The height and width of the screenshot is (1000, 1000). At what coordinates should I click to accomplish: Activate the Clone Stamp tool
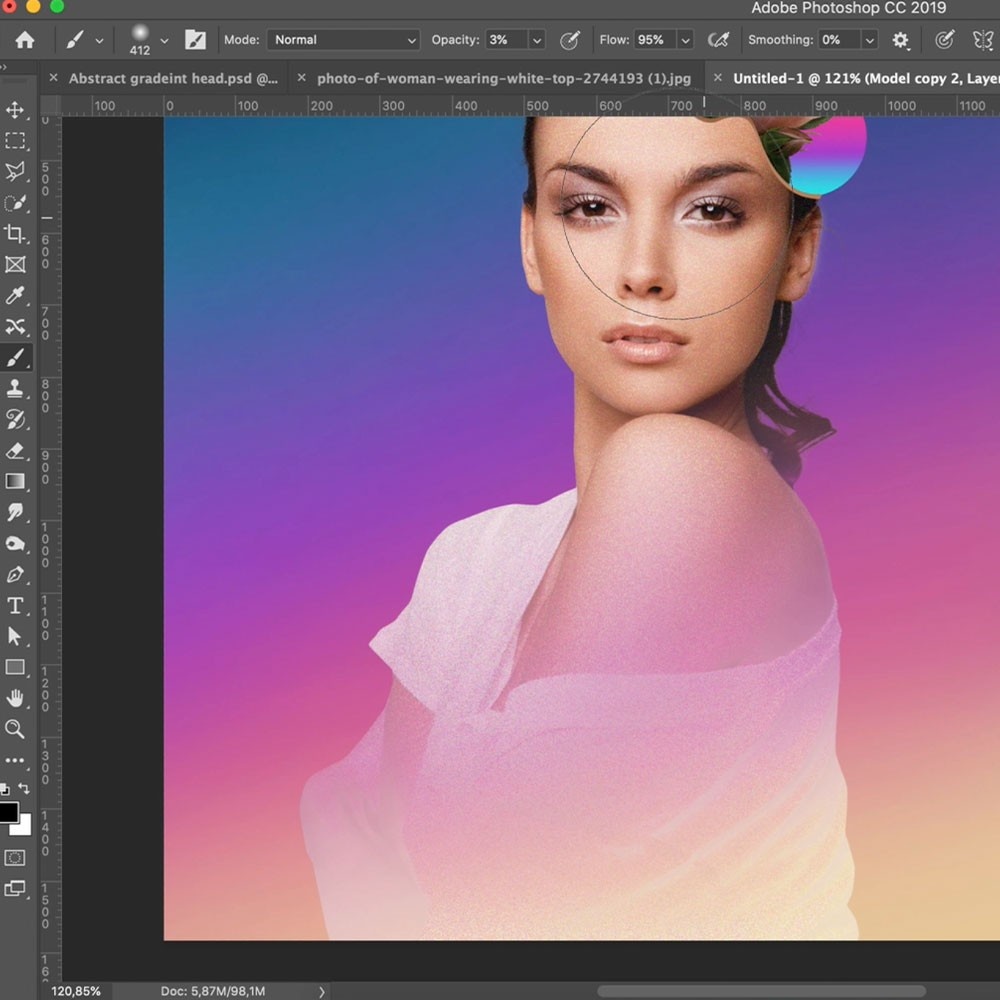pos(15,389)
